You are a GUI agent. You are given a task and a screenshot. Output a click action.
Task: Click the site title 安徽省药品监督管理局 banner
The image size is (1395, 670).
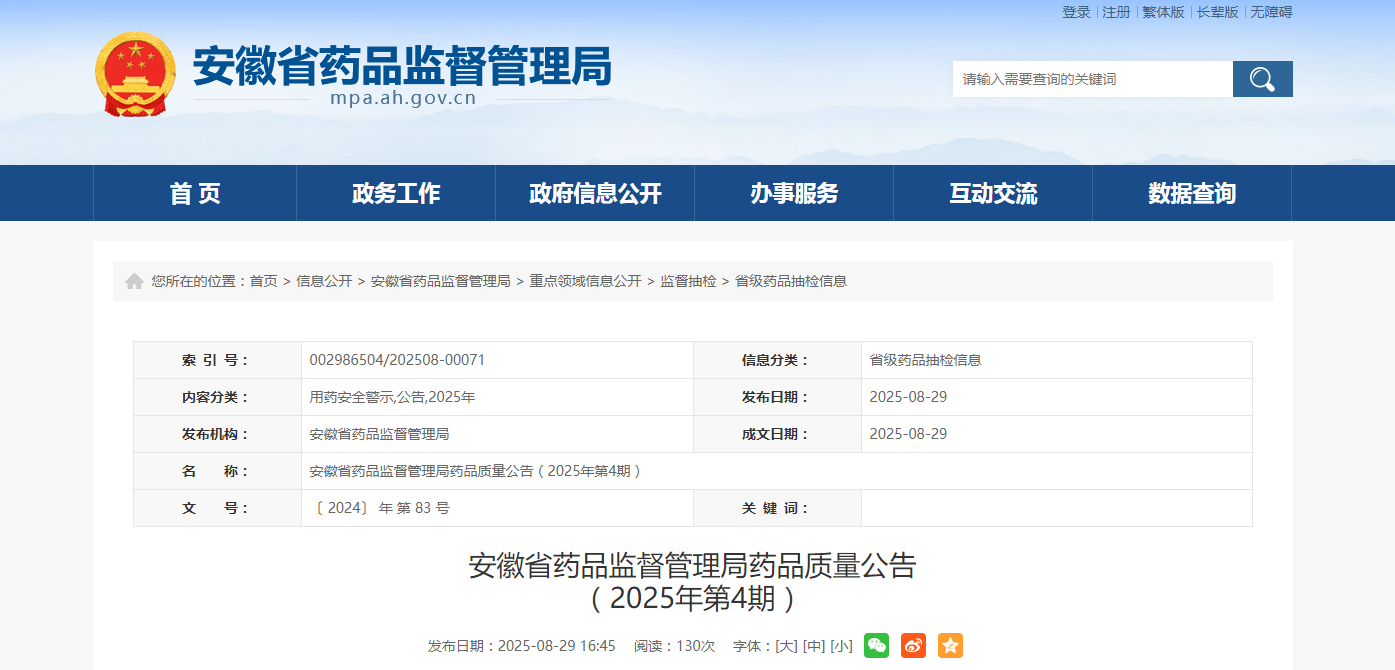pos(402,66)
